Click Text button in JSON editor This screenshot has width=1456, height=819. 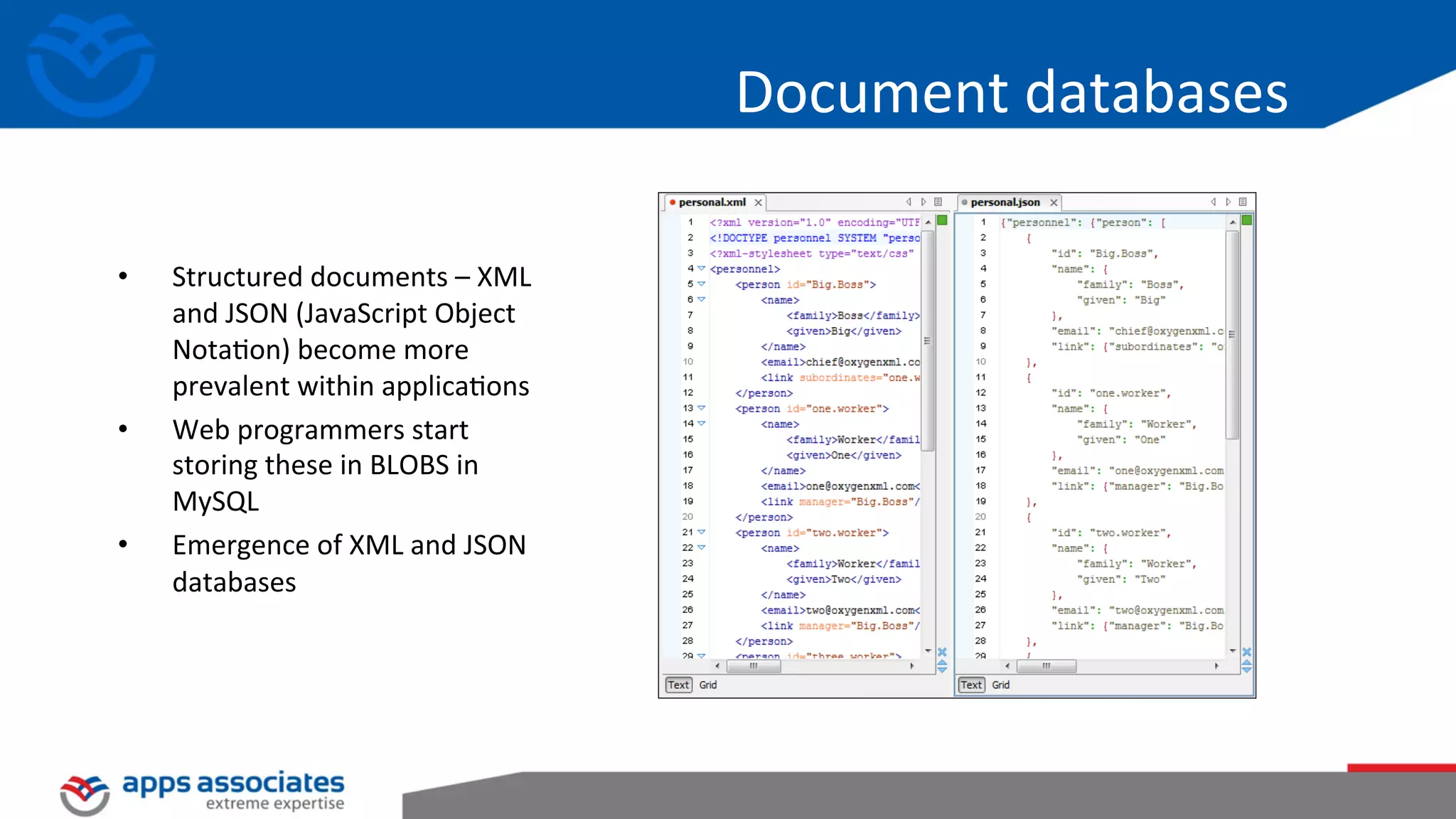point(971,685)
